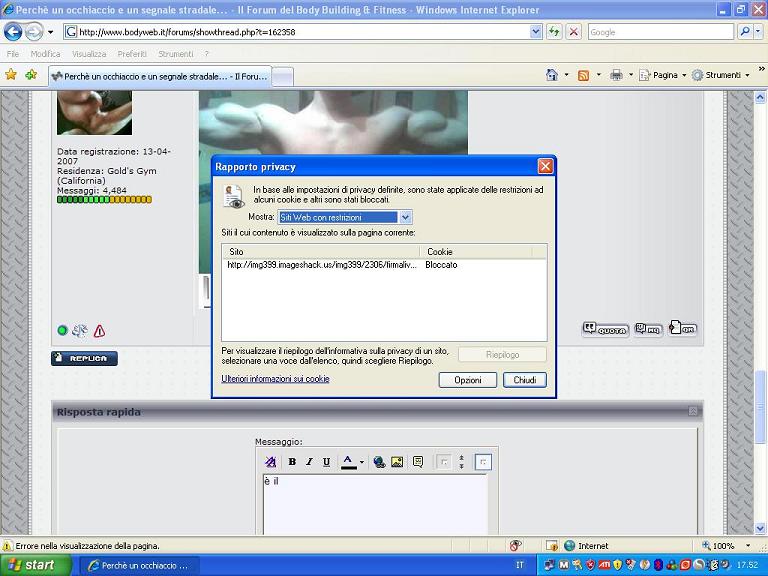The height and width of the screenshot is (576, 768).
Task: Click the insert image icon
Action: point(397,462)
